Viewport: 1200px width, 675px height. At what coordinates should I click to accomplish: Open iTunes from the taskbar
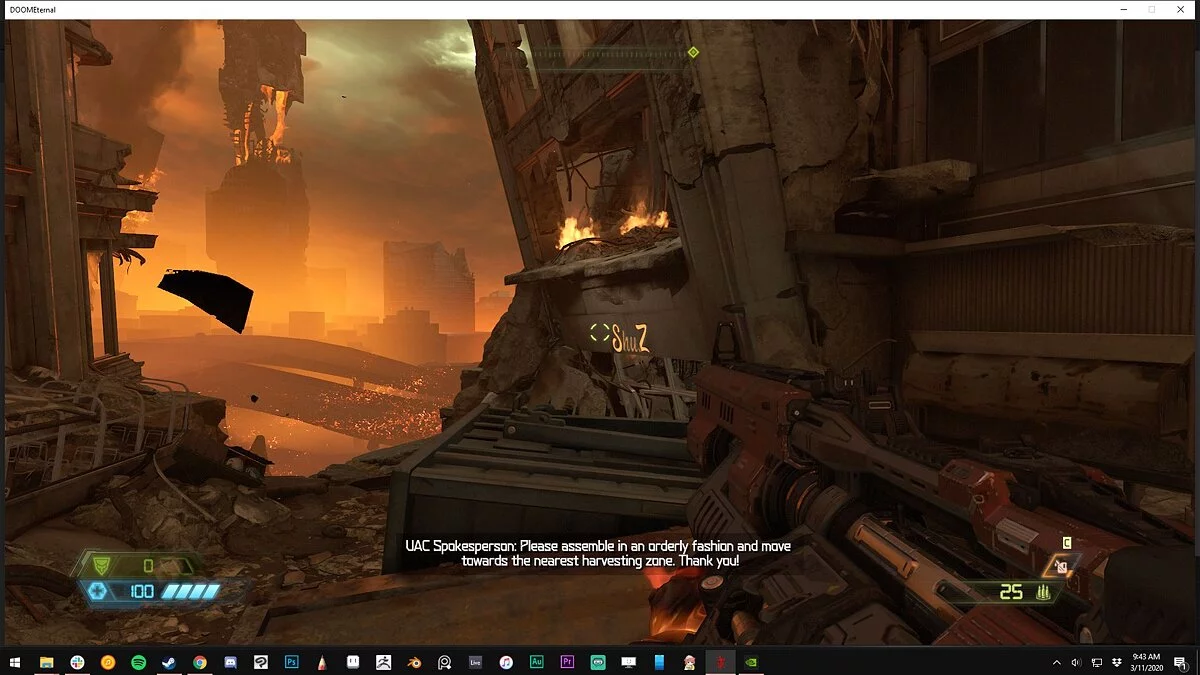506,662
